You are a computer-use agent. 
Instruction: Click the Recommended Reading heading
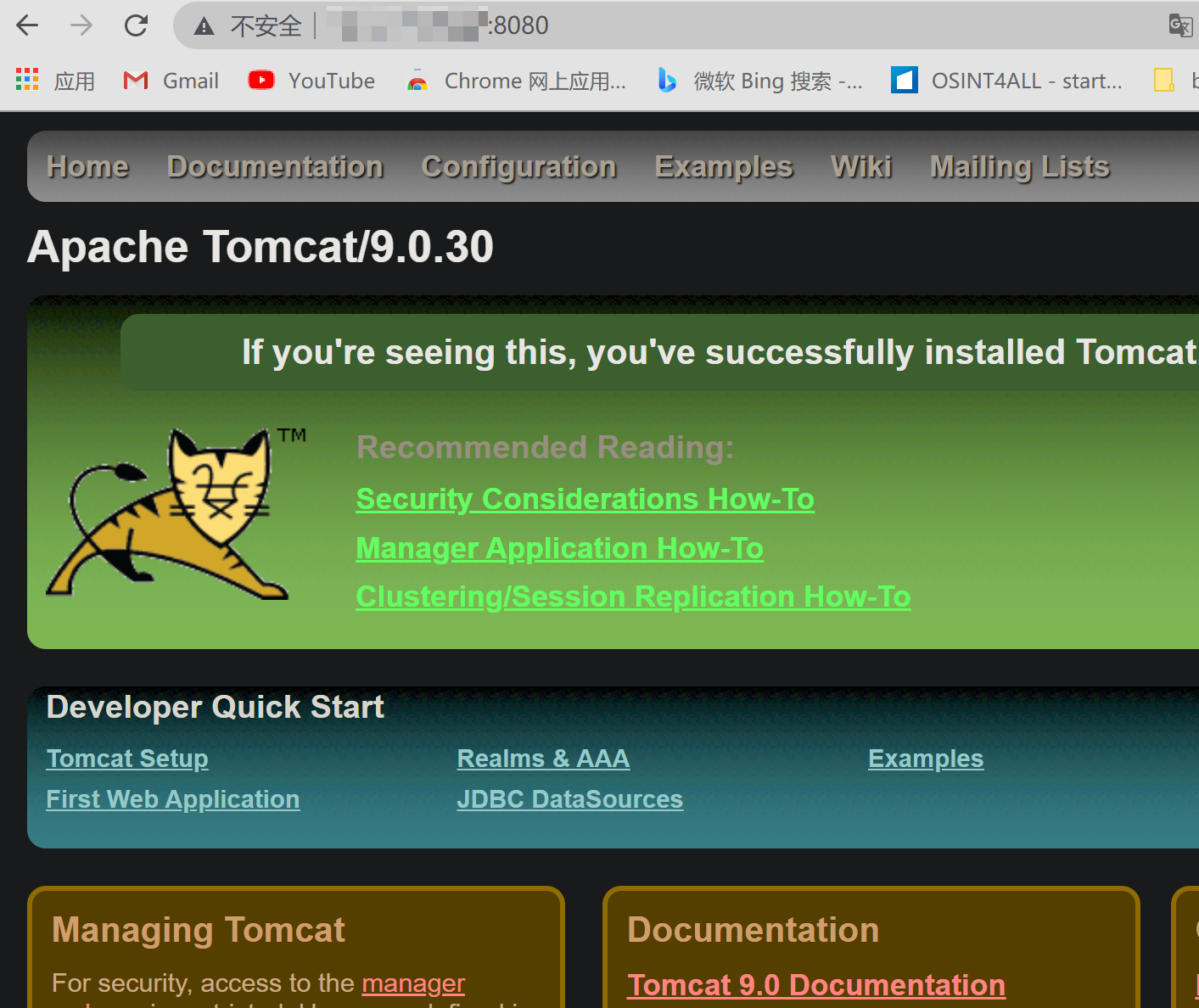click(546, 447)
